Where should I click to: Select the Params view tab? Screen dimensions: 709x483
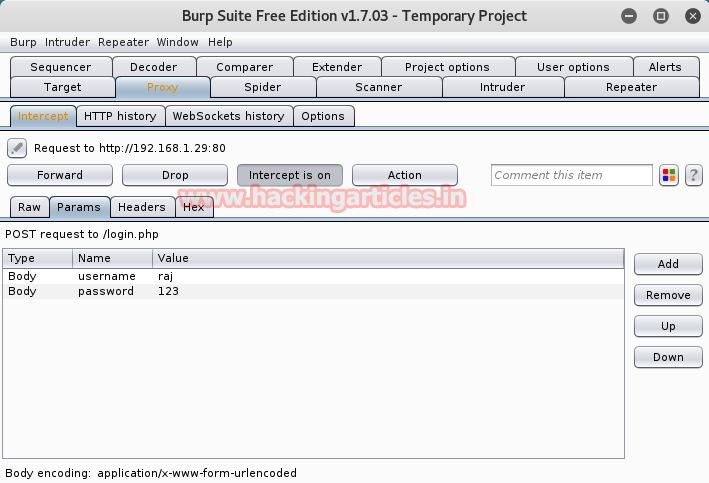click(x=79, y=207)
